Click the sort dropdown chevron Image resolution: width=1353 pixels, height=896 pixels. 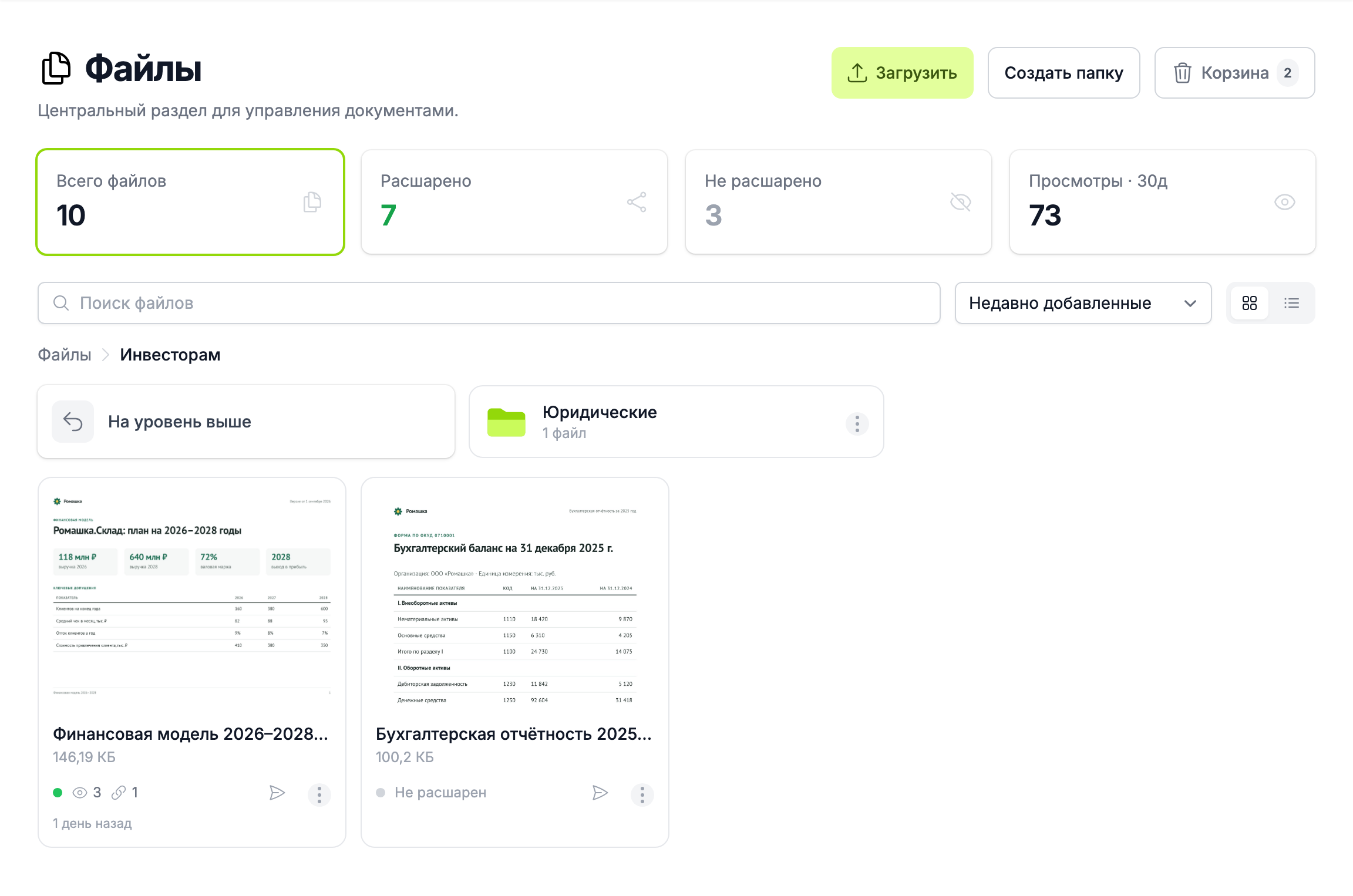[1190, 304]
